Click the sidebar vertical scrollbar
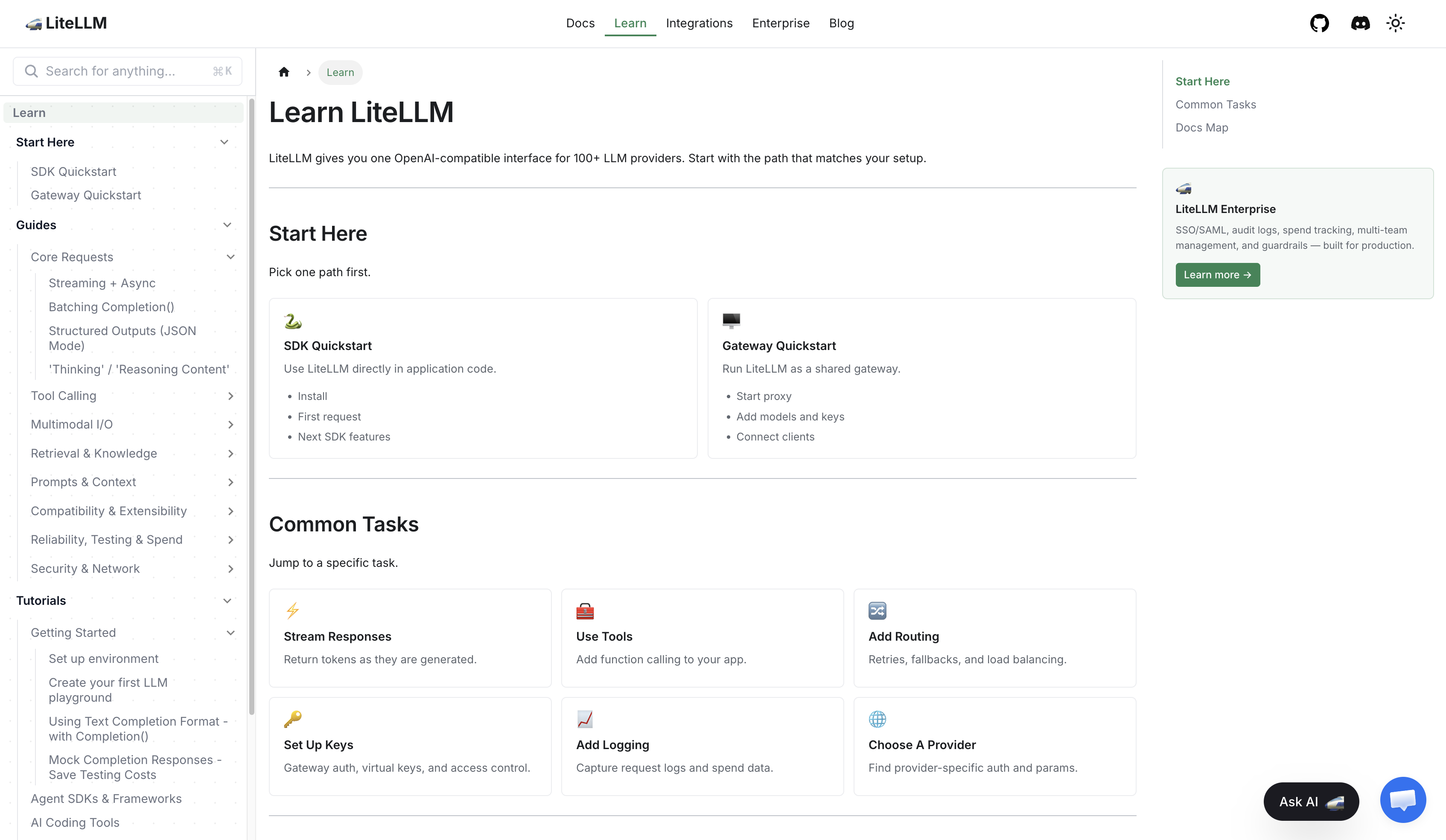The height and width of the screenshot is (840, 1446). tap(251, 407)
